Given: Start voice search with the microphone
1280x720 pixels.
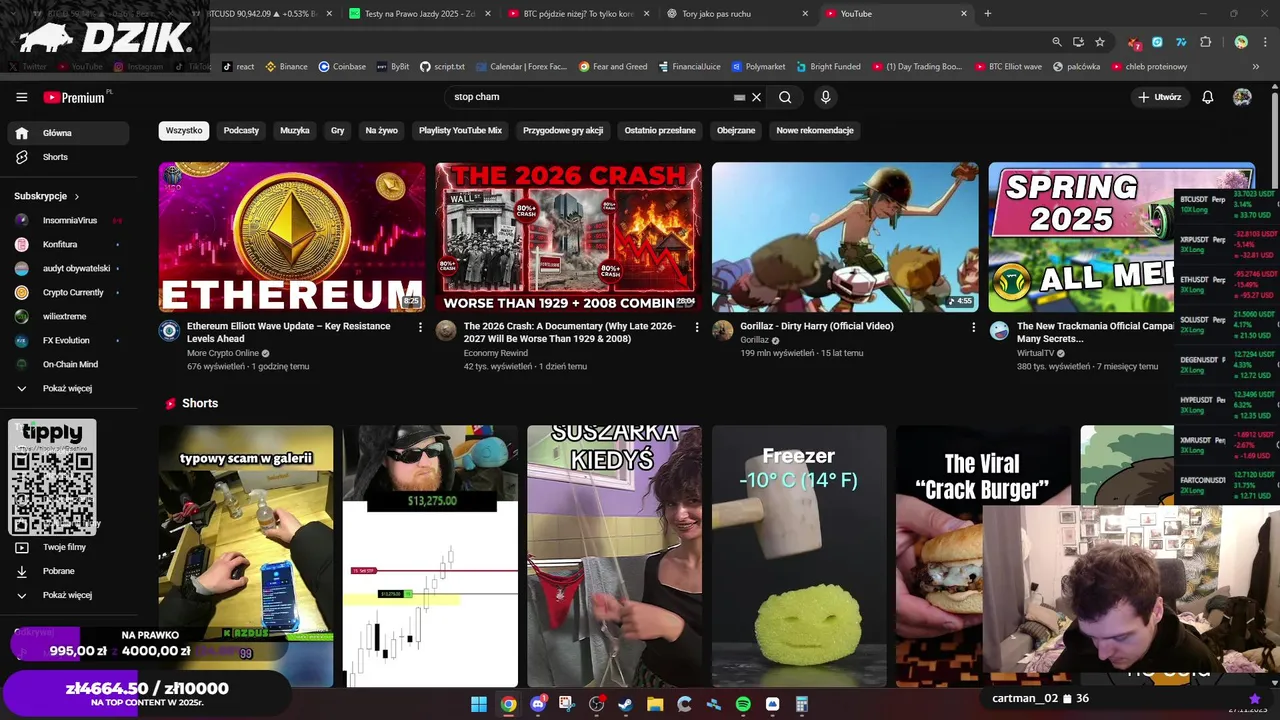Looking at the screenshot, I should point(825,97).
